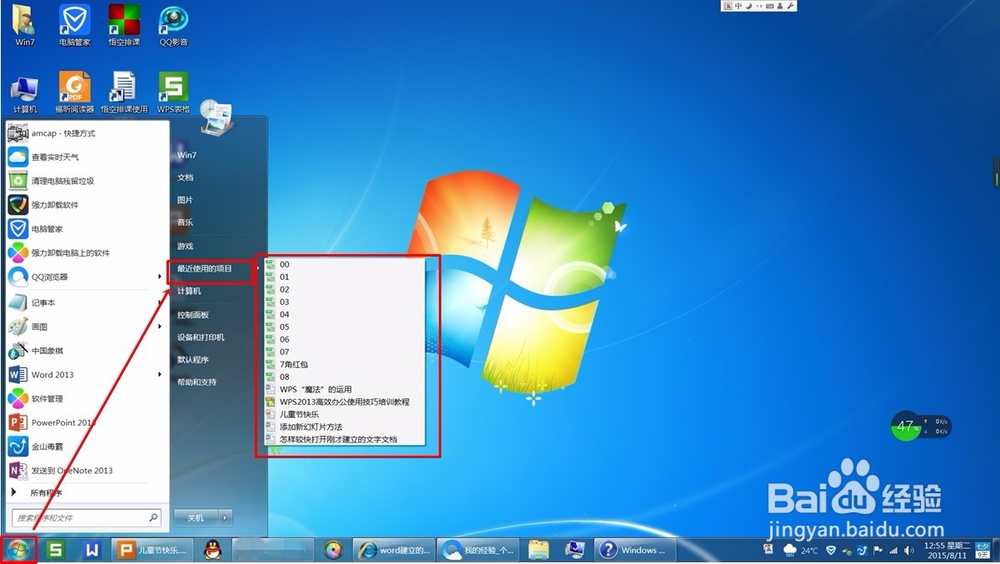The width and height of the screenshot is (1000, 564).
Task: Open recent file 7角红包
Action: 345,364
